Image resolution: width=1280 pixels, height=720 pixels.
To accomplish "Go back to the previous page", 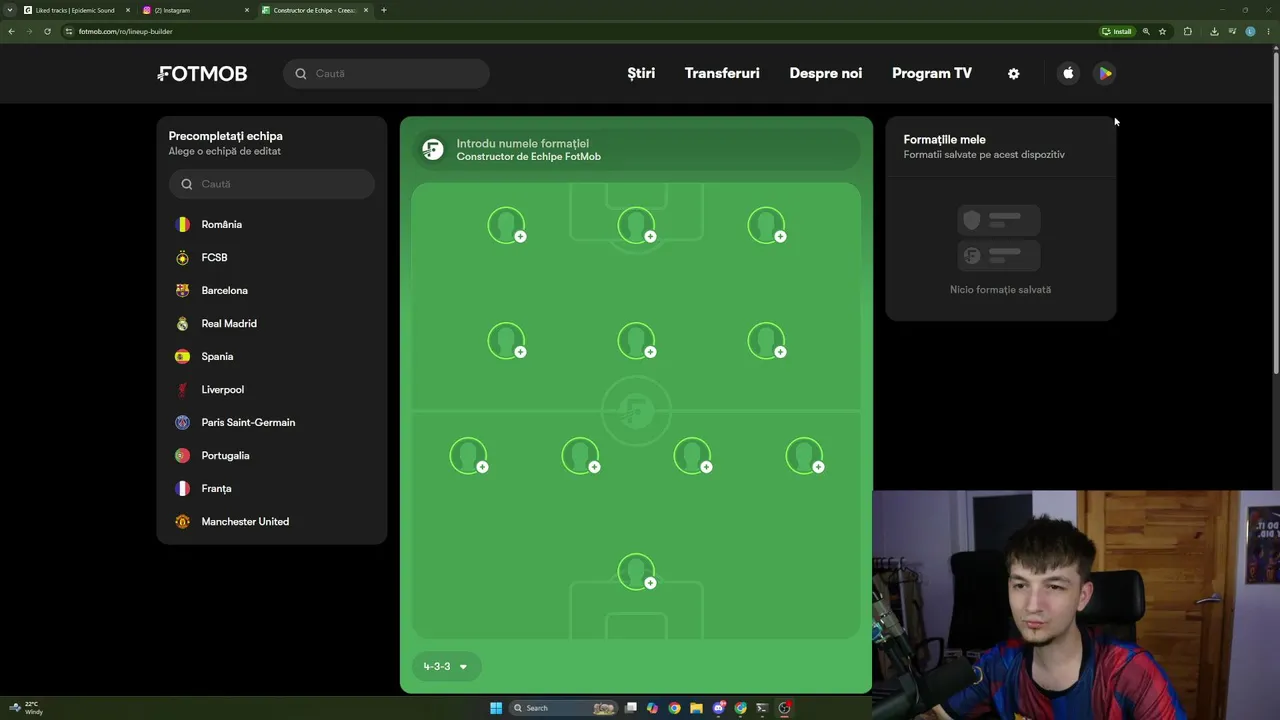I will (11, 31).
